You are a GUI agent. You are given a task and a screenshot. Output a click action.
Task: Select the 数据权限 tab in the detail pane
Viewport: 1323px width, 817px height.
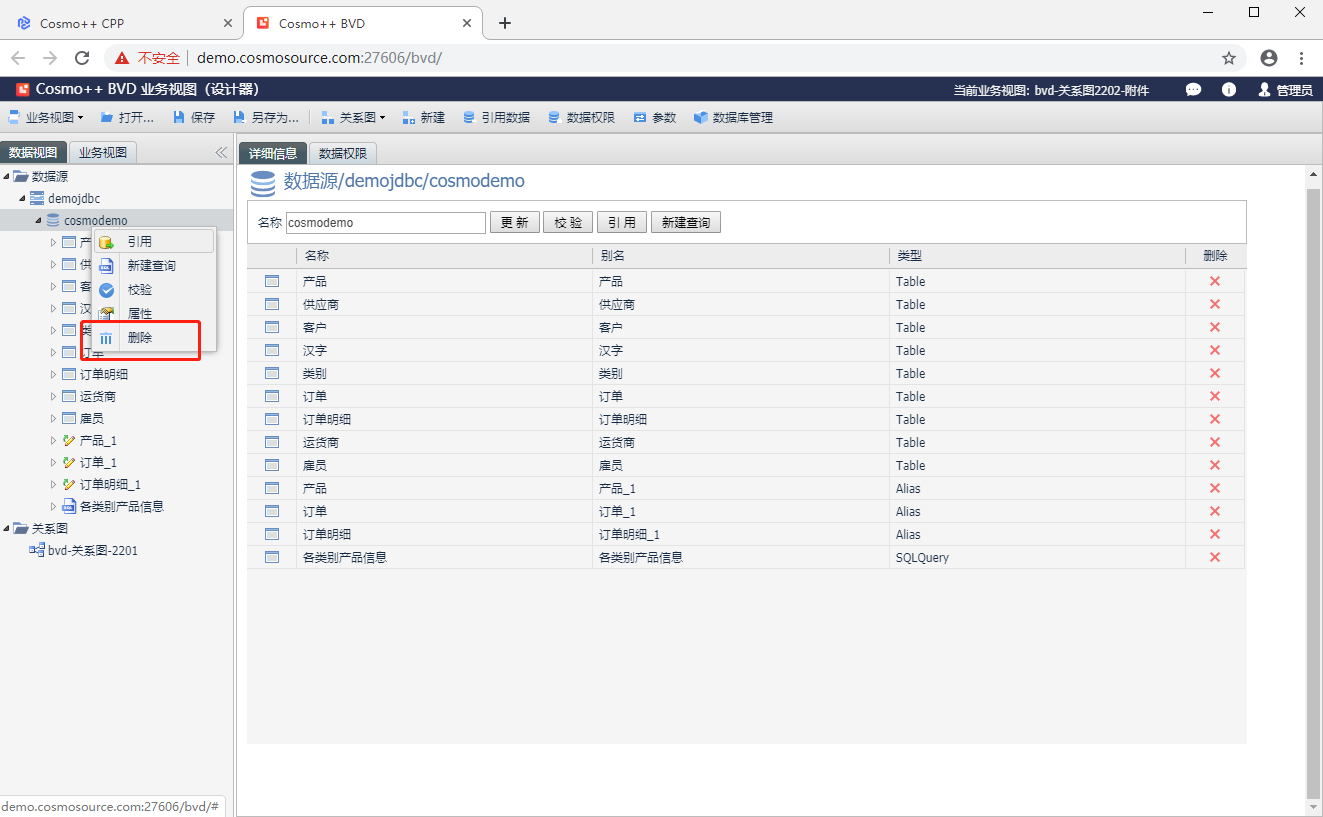coord(343,153)
